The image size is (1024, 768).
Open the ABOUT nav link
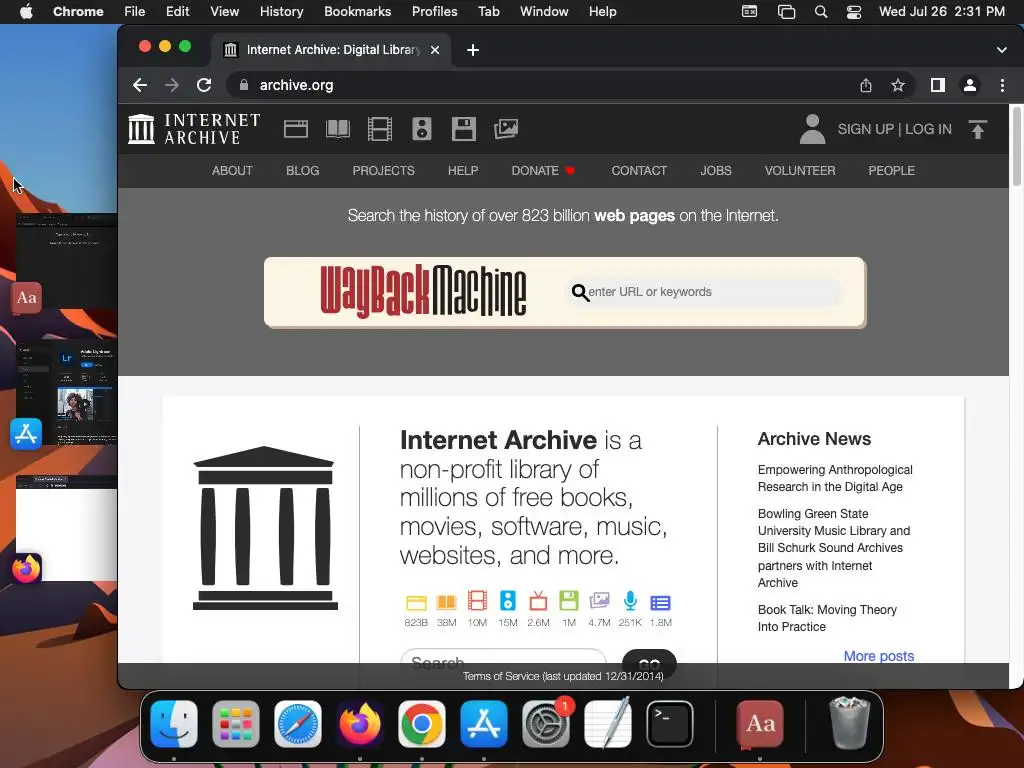tap(232, 170)
